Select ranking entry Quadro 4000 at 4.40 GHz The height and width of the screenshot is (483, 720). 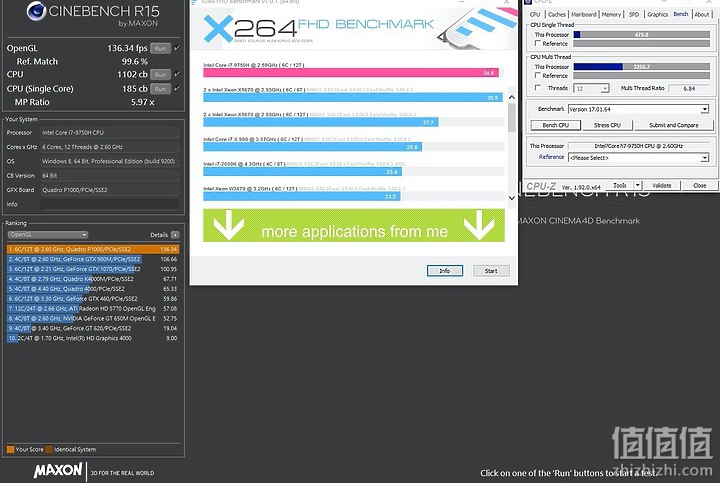[93, 289]
